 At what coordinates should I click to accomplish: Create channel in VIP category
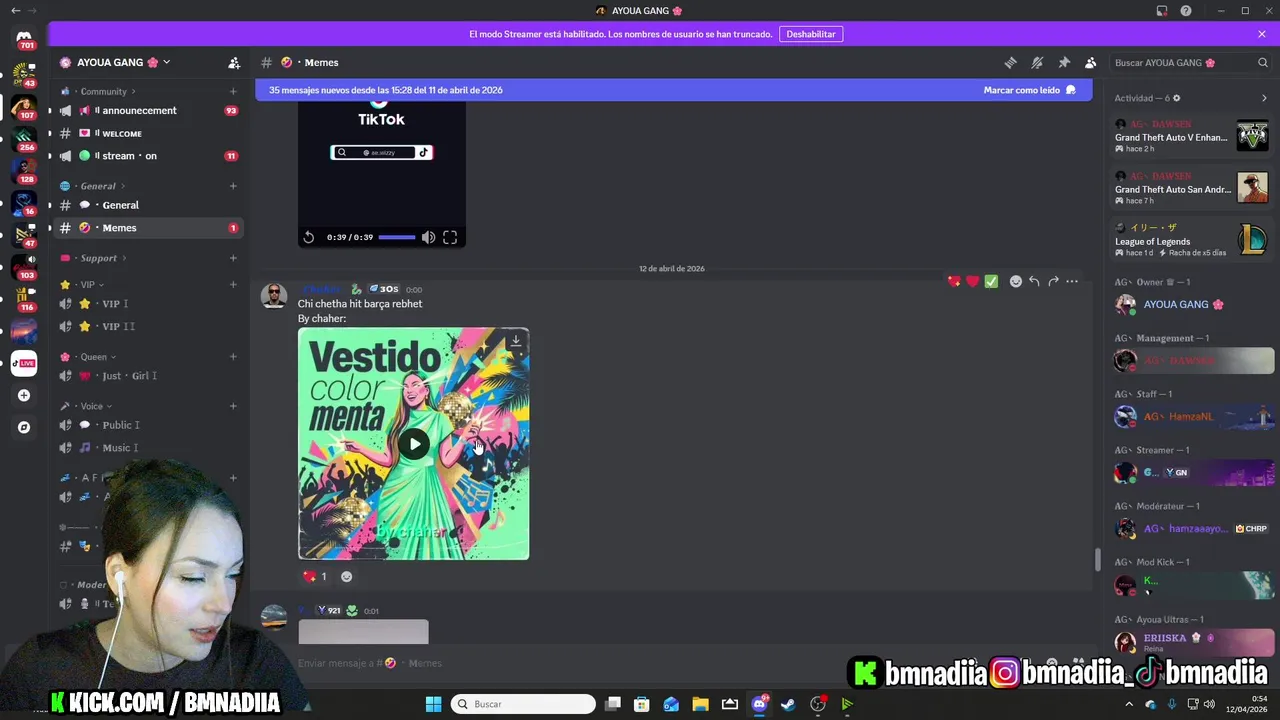pos(233,285)
